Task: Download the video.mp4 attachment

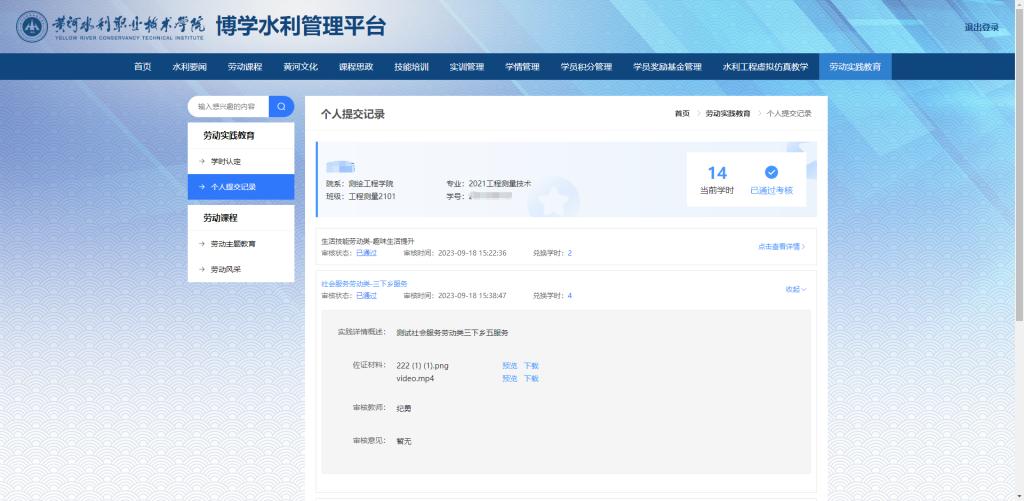Action: (x=531, y=379)
